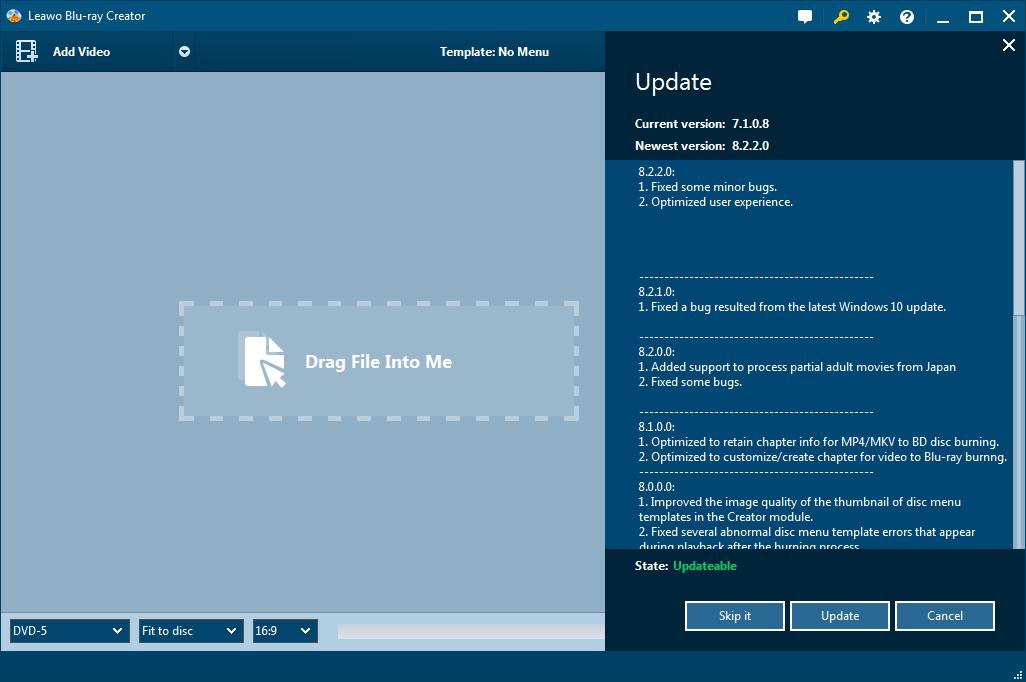Open the Fit to disc quality dropdown

click(x=191, y=631)
